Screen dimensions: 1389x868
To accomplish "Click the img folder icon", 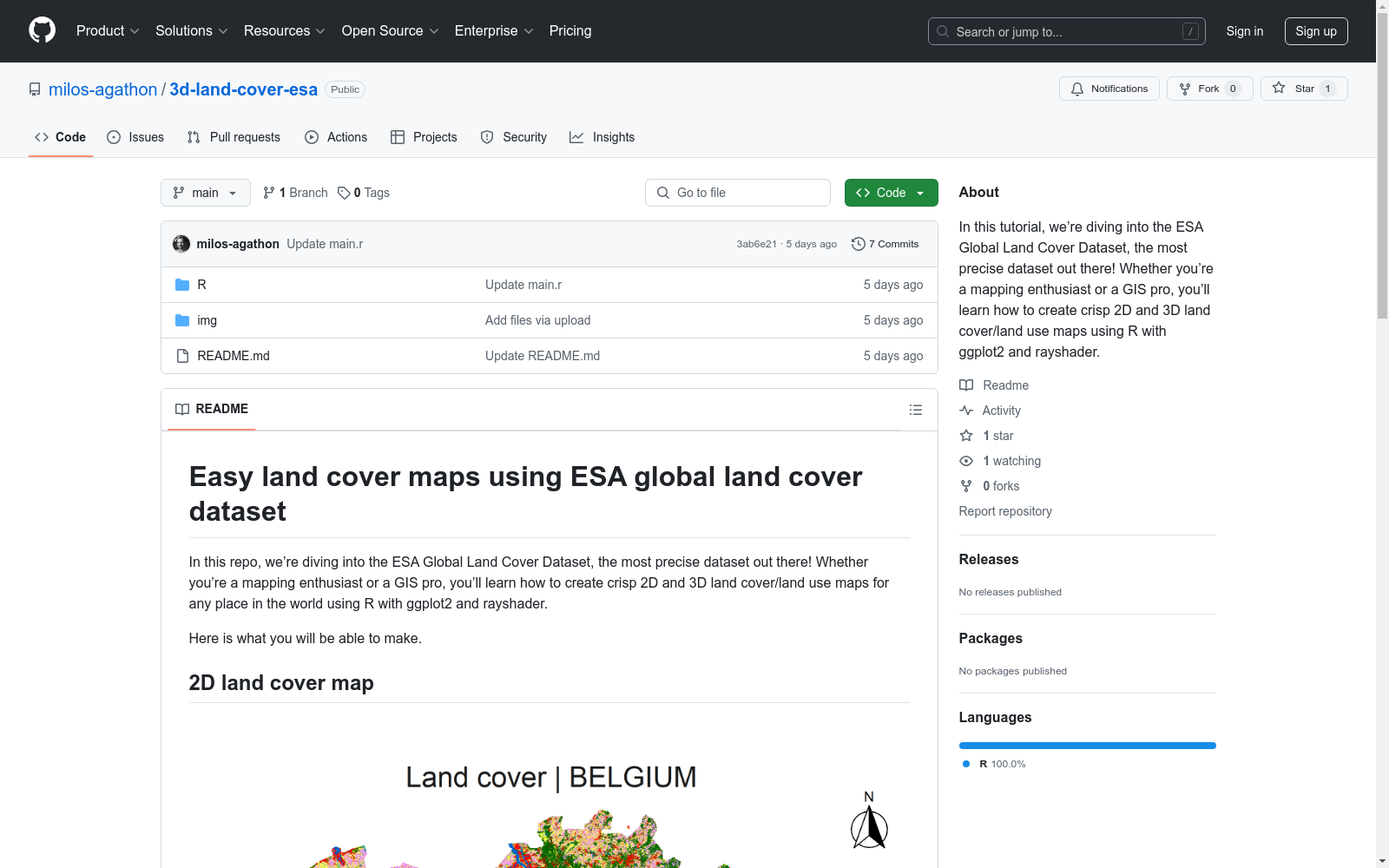I will coord(182,320).
